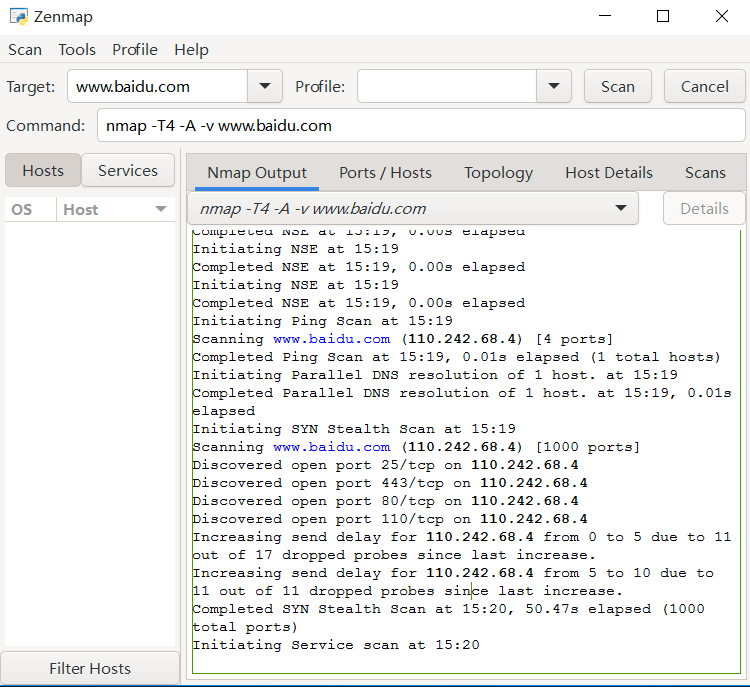Switch to Scans tab

point(705,173)
